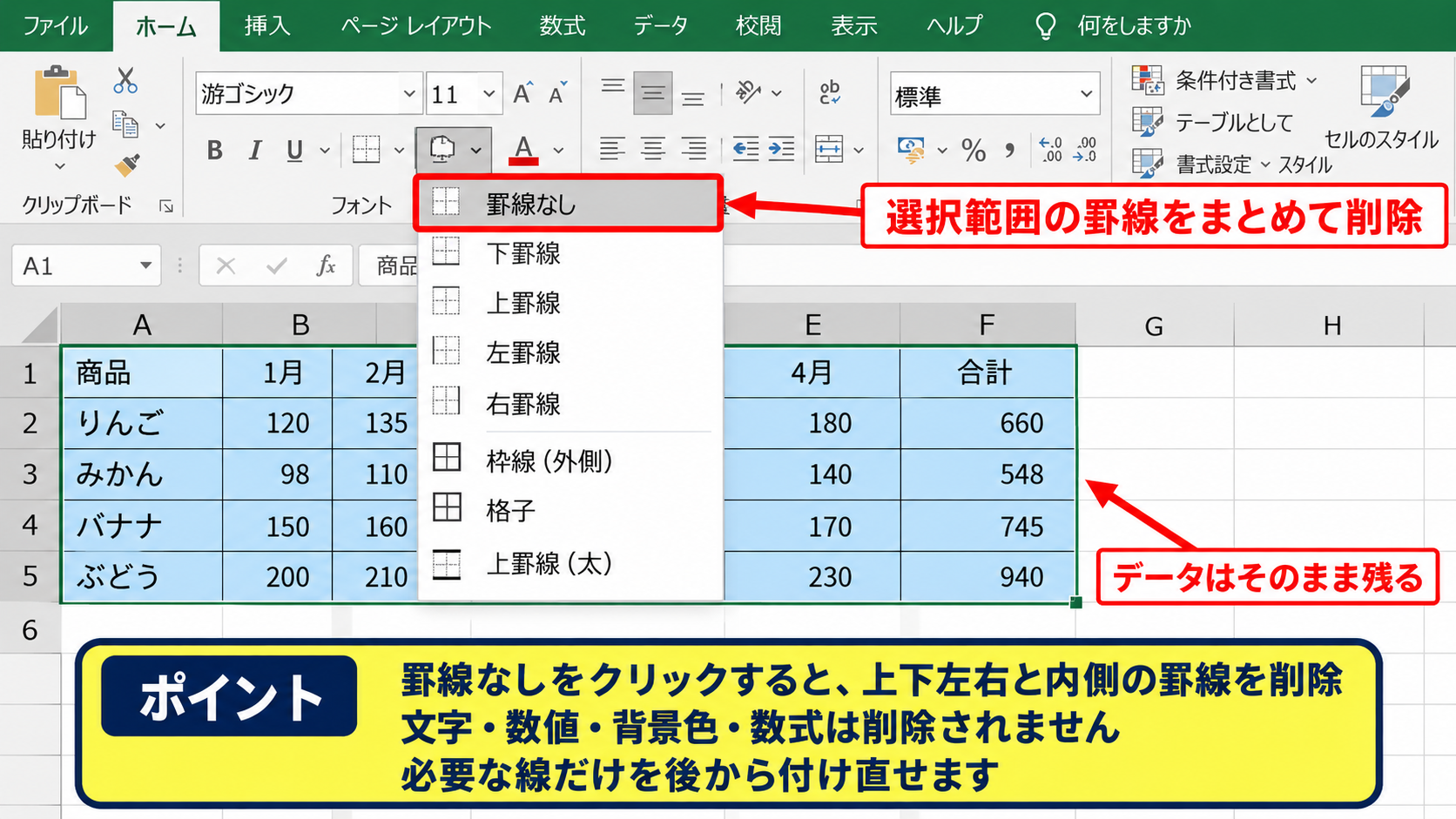Open the font color dropdown arrow
1456x819 pixels.
coord(558,150)
